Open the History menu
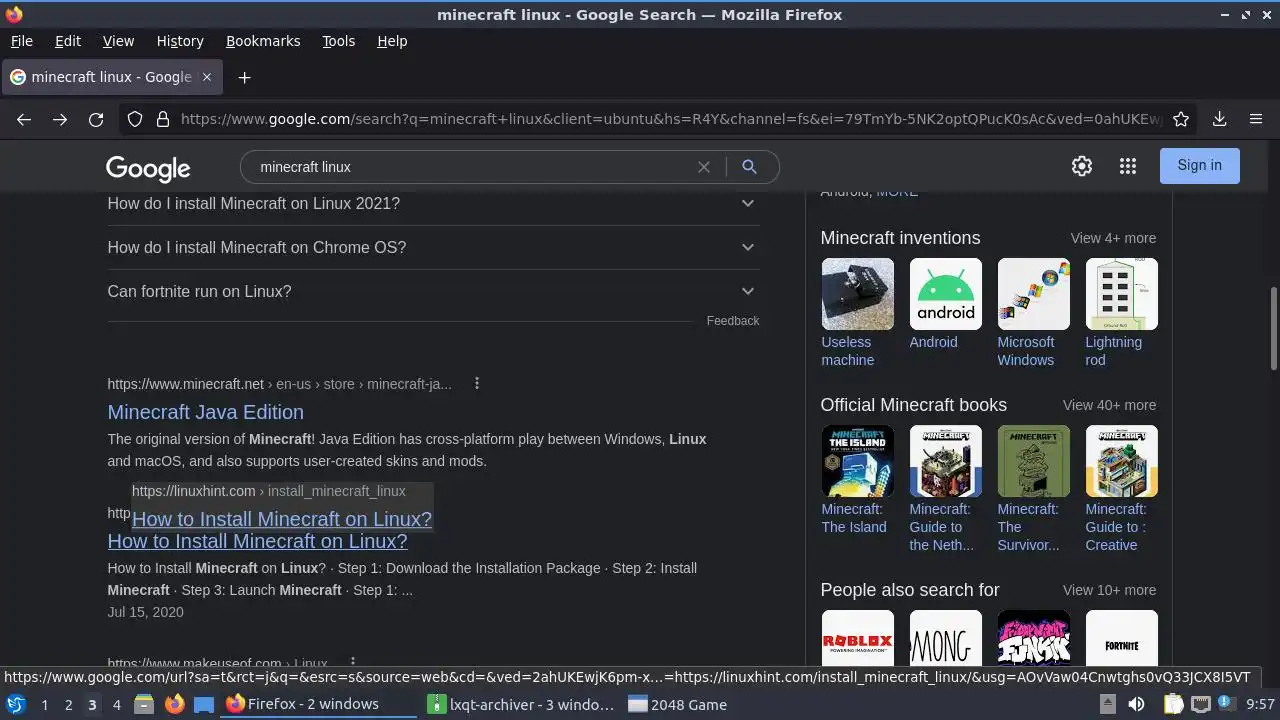 click(180, 41)
